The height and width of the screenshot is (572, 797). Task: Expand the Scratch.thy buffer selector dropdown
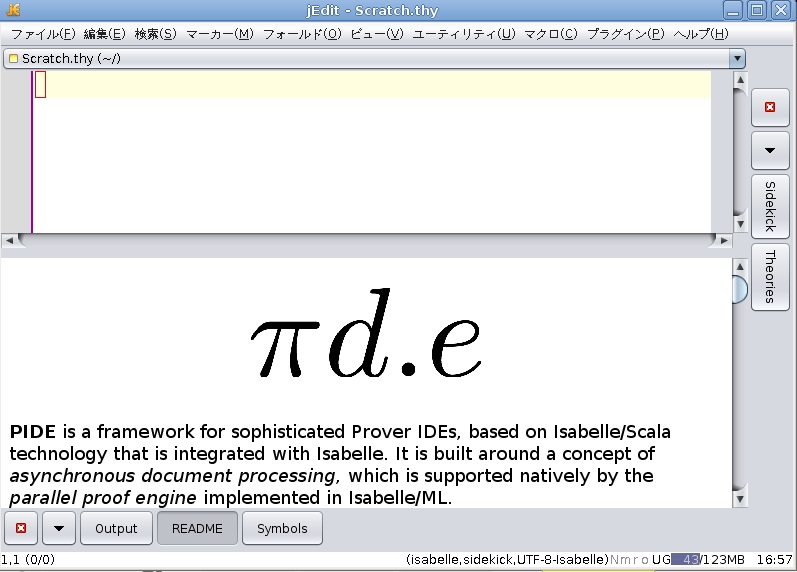pos(737,58)
